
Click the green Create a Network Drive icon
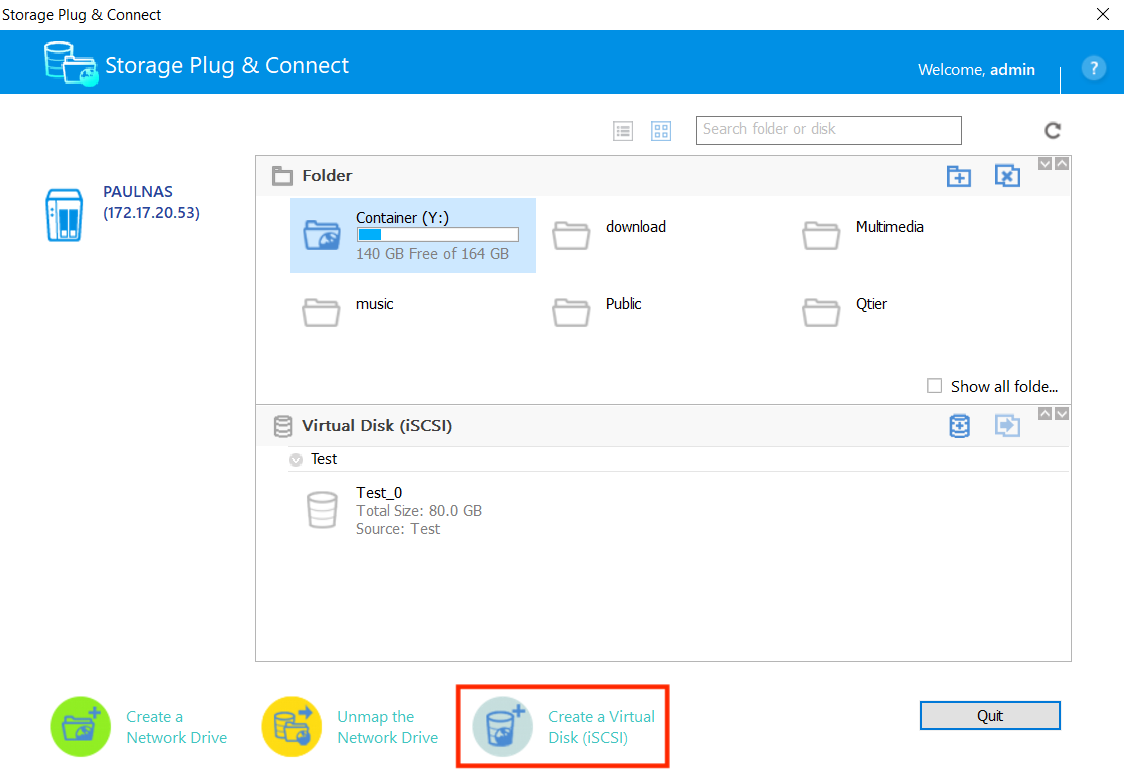80,726
